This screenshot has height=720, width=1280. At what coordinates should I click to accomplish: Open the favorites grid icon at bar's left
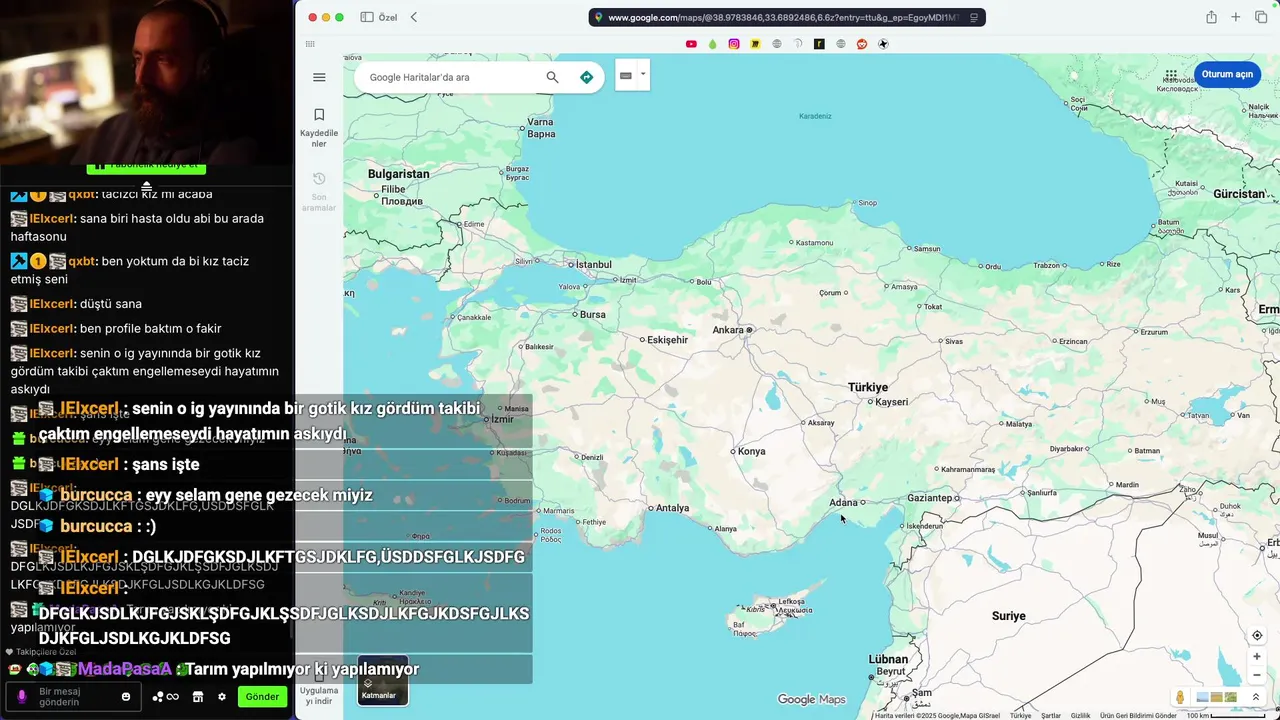pyautogui.click(x=310, y=44)
